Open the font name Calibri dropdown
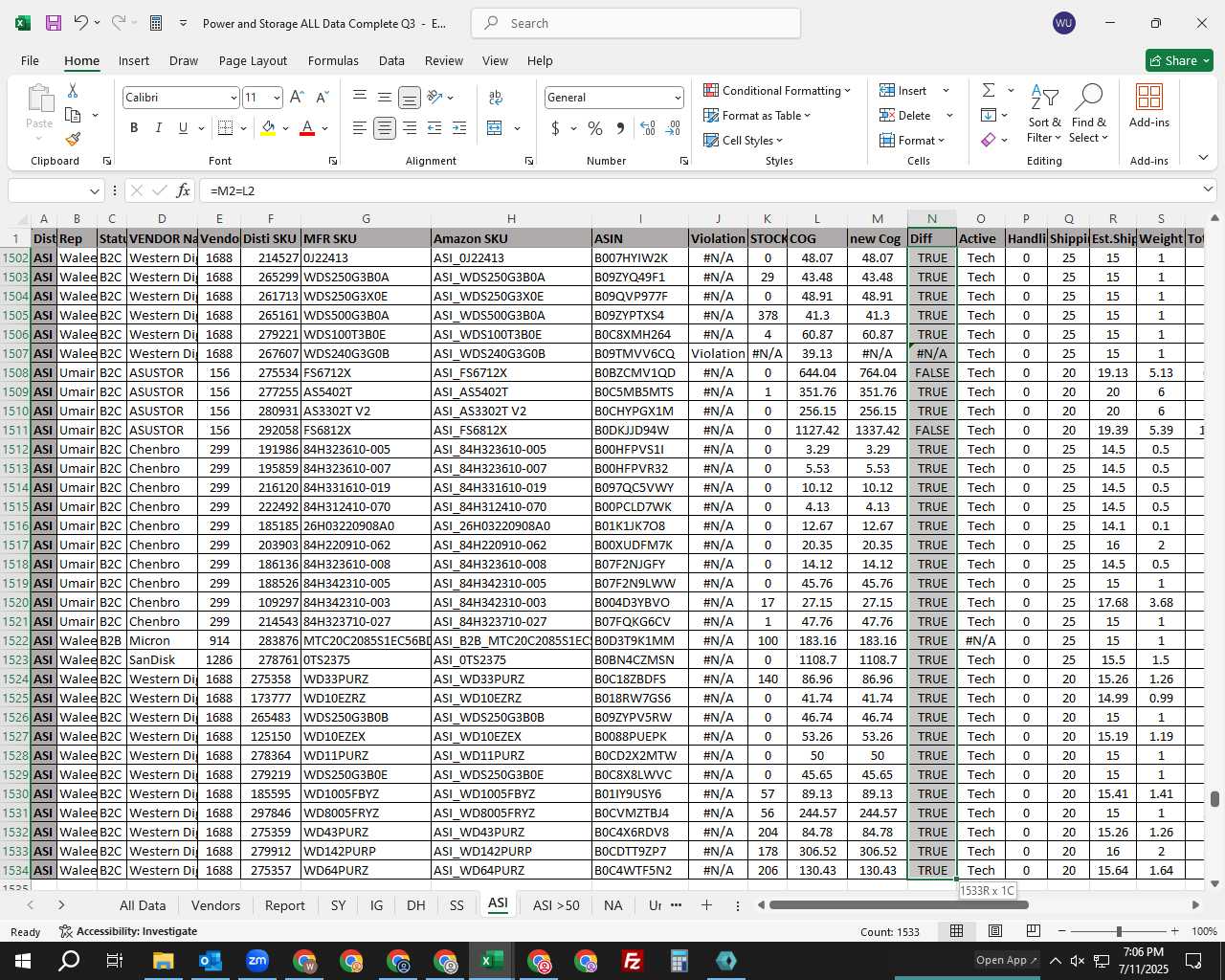This screenshot has height=980, width=1225. click(x=233, y=98)
